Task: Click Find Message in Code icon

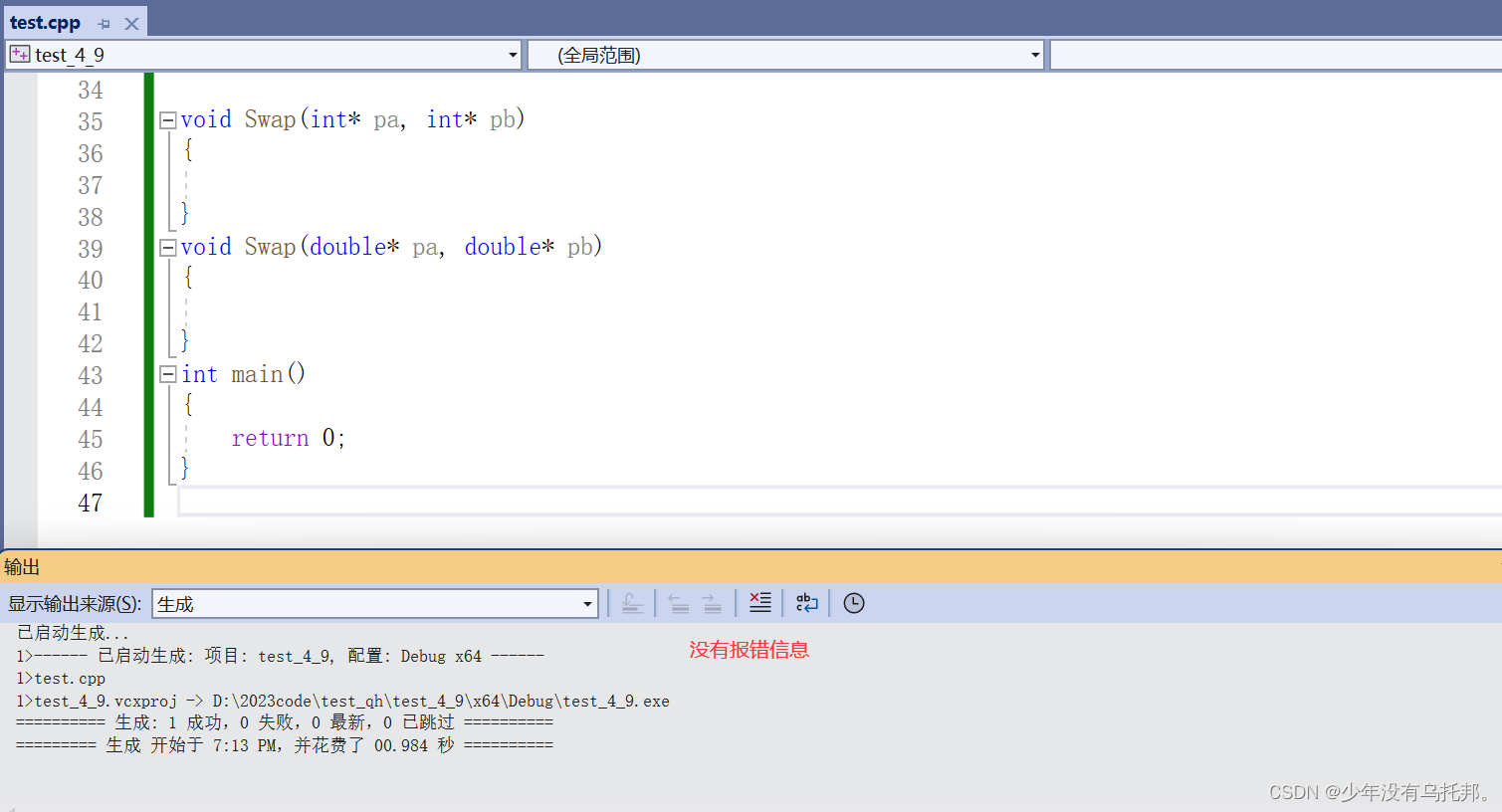Action: pyautogui.click(x=632, y=602)
